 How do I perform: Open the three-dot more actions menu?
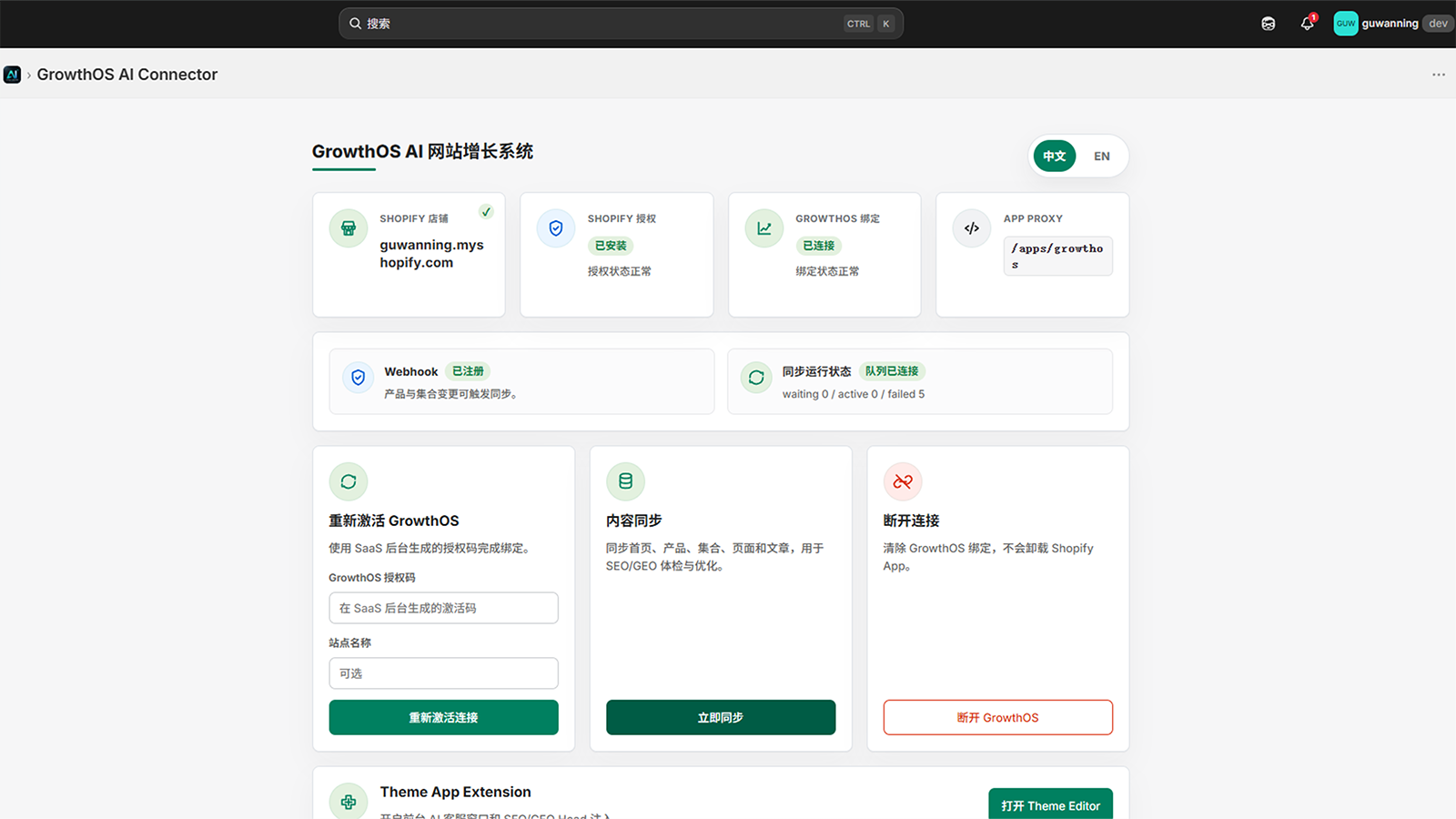point(1439,75)
